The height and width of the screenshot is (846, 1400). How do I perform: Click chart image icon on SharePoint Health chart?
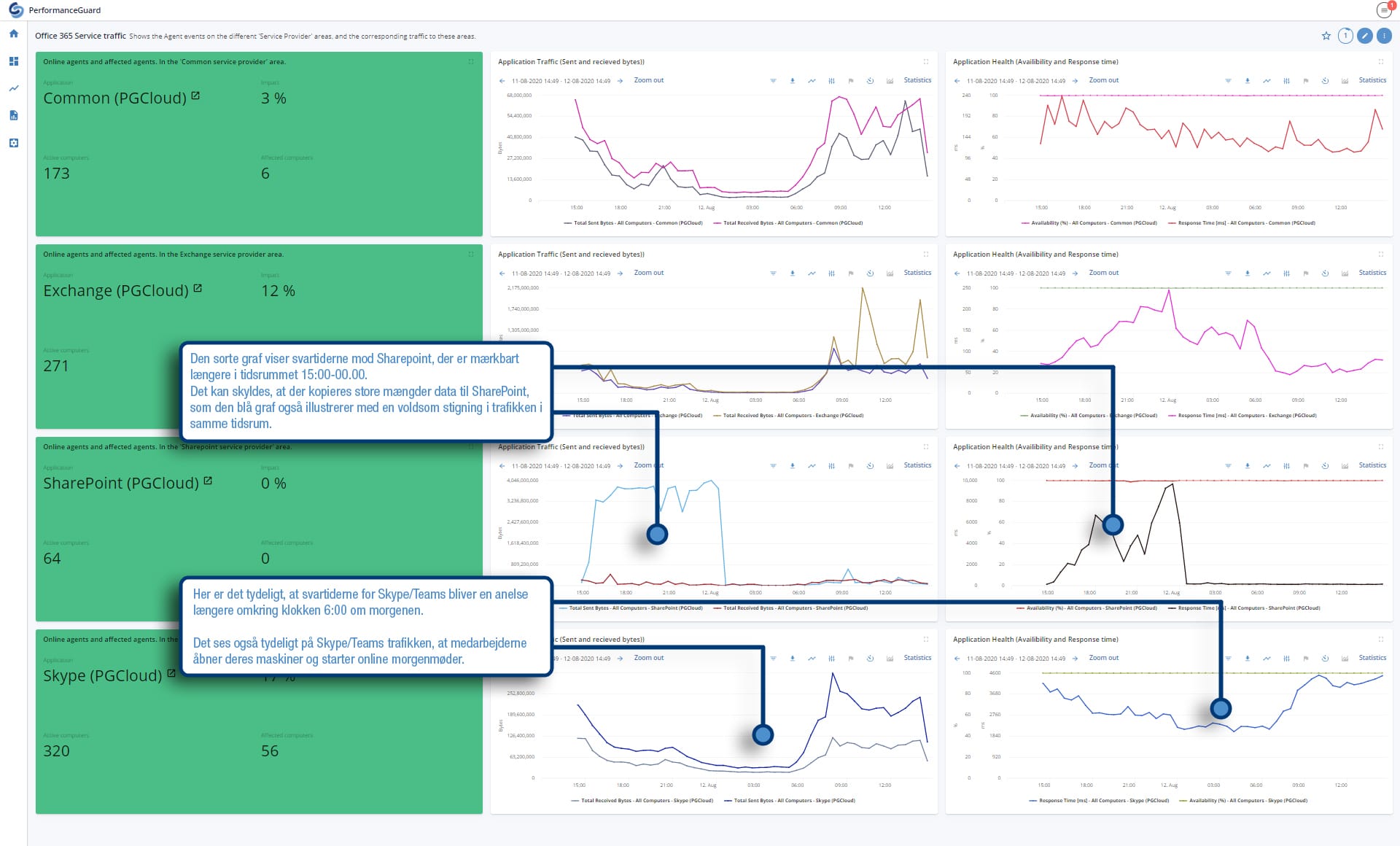point(1345,466)
